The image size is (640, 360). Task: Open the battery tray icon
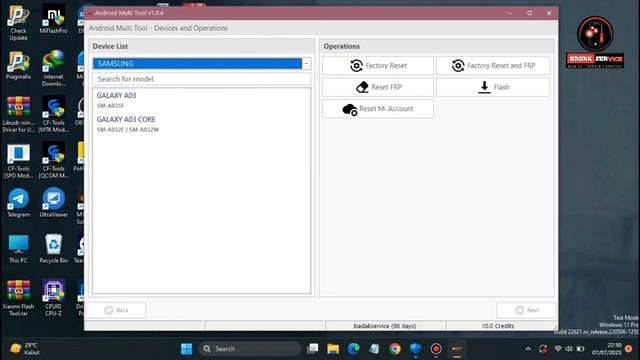[x=580, y=349]
